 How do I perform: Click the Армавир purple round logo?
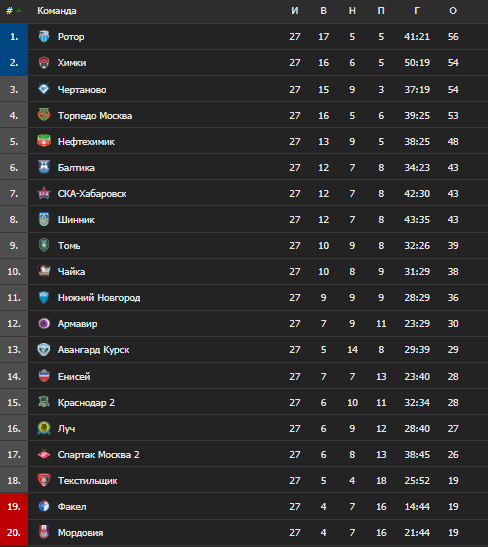pyautogui.click(x=44, y=323)
